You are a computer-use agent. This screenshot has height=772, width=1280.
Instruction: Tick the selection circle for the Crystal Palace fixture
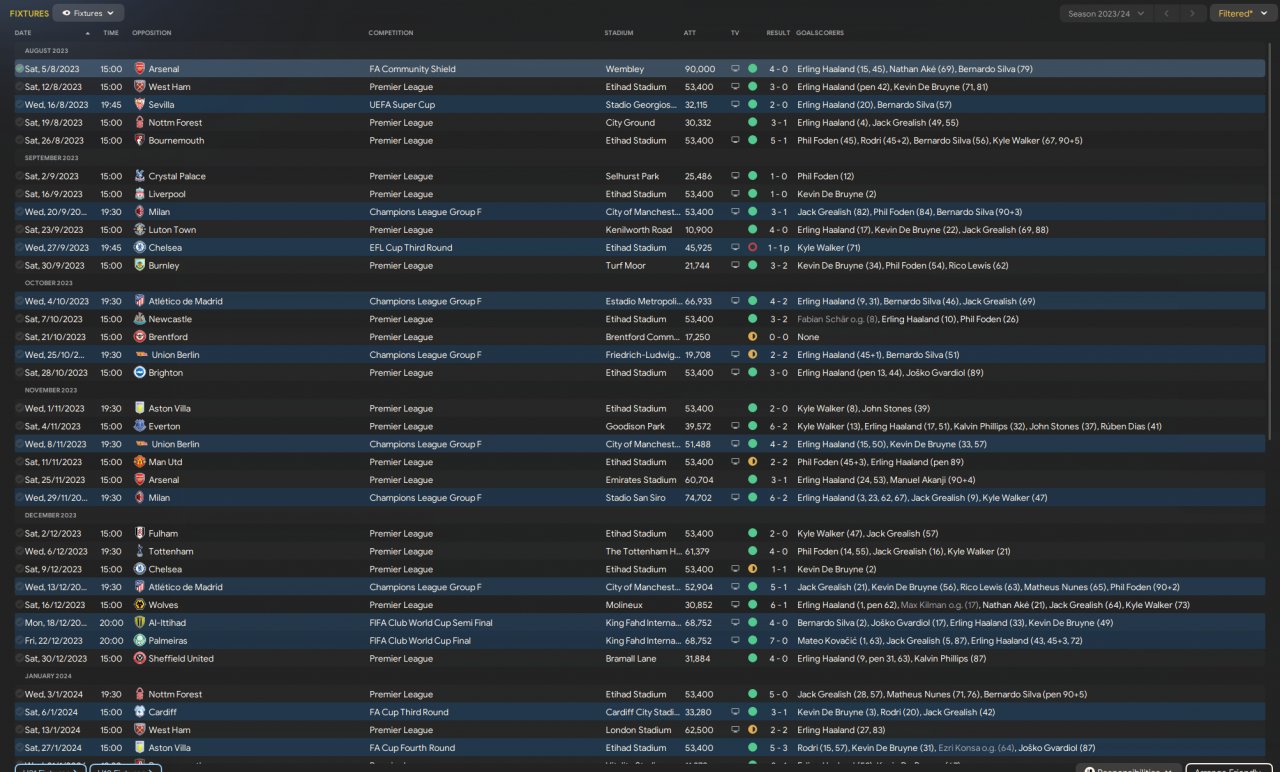click(19, 176)
